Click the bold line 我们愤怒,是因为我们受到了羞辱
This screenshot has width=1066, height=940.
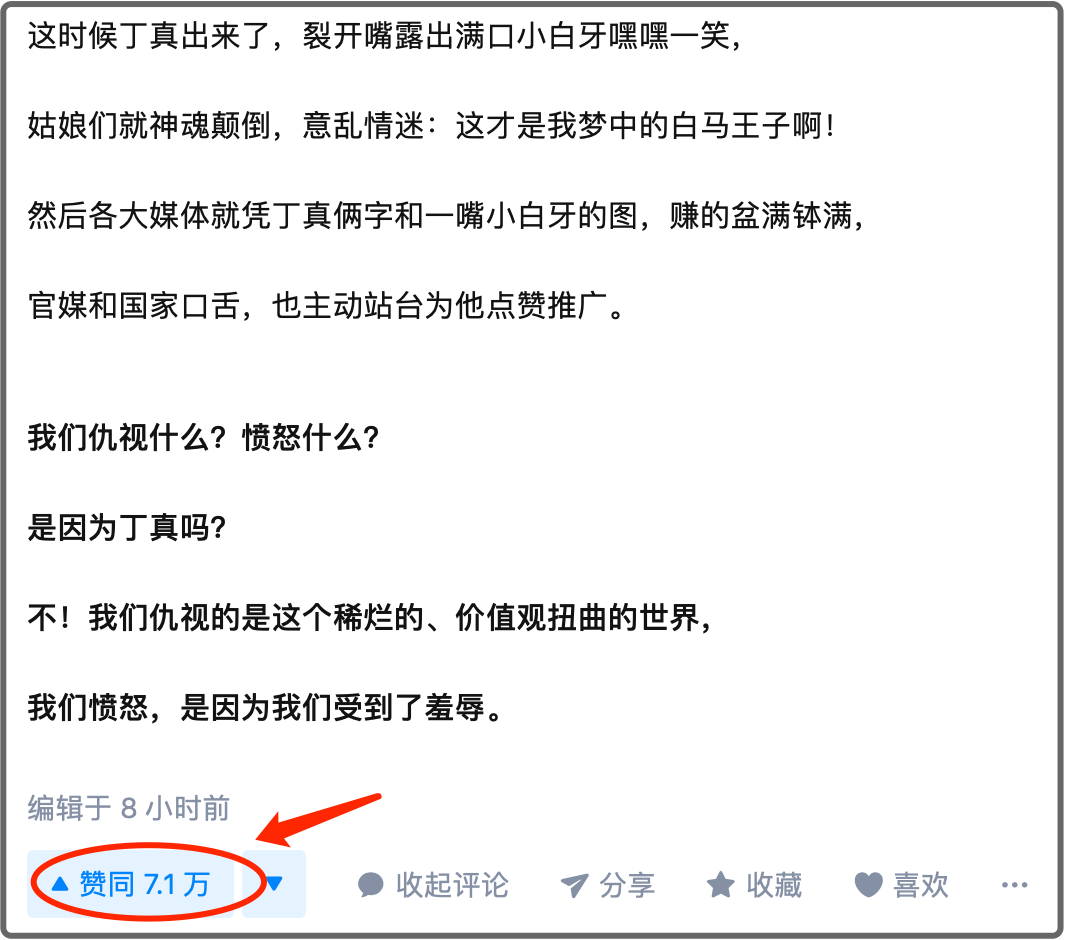(x=265, y=708)
